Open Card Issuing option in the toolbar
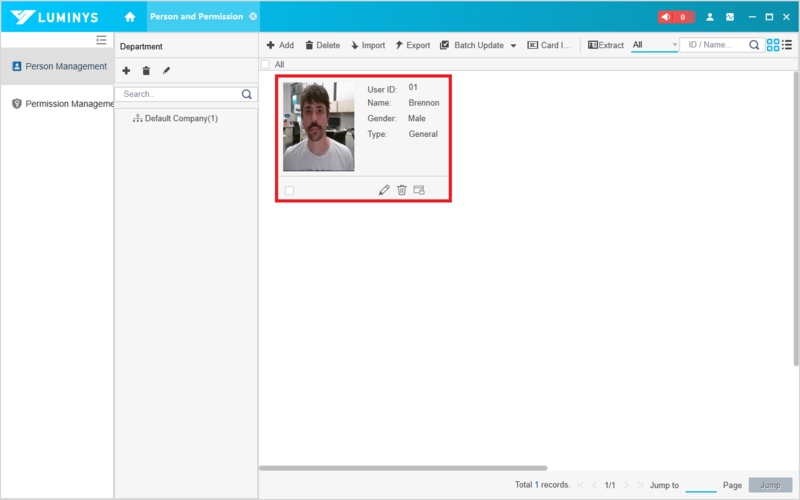800x500 pixels. point(549,45)
